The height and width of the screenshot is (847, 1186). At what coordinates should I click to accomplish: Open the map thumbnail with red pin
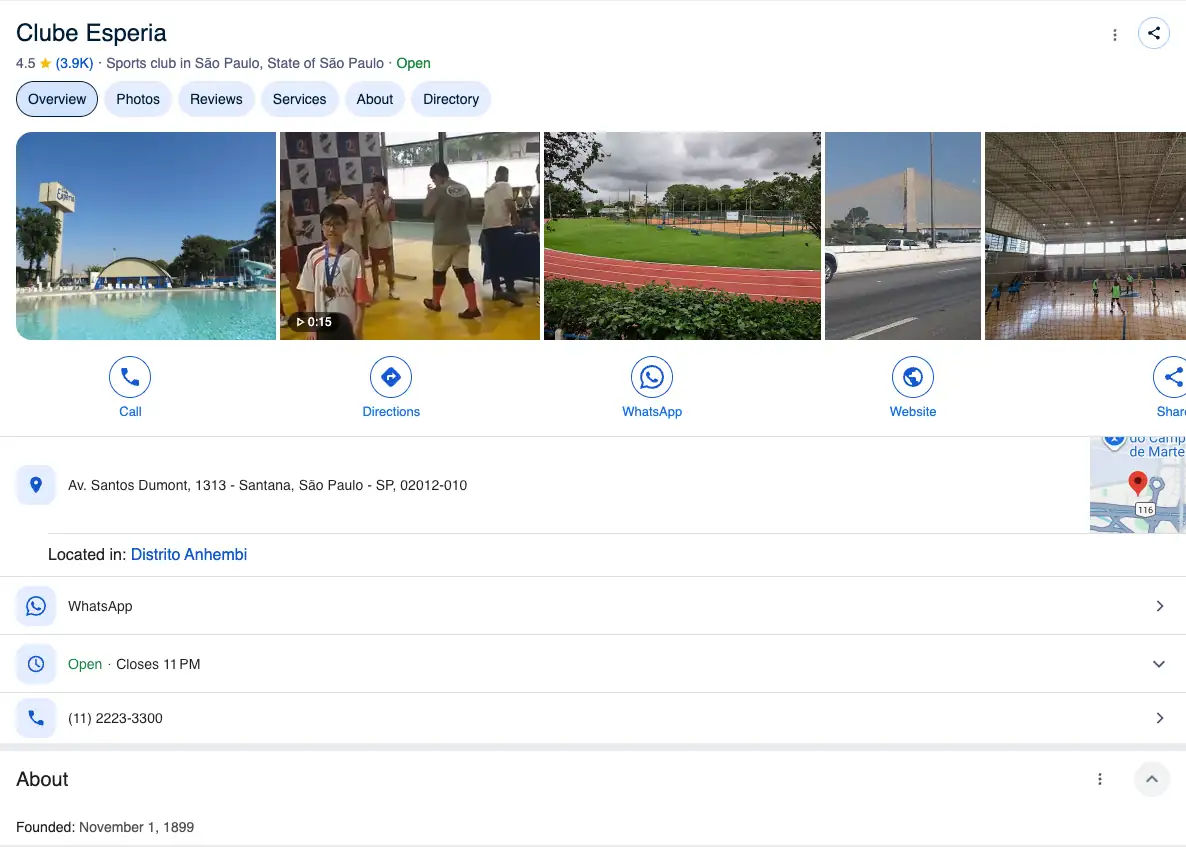pyautogui.click(x=1138, y=485)
